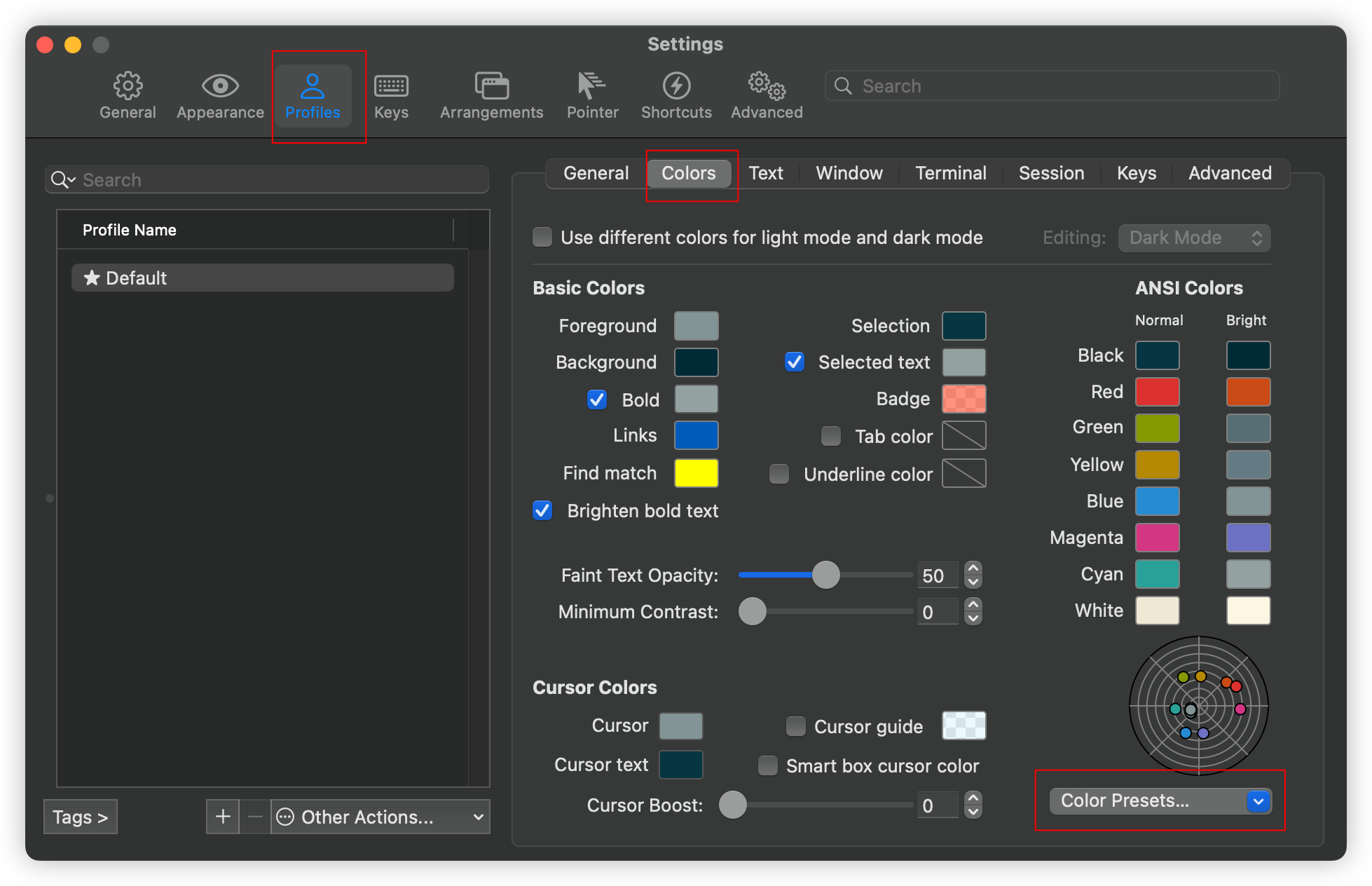Switch to the General profile tab

[x=596, y=173]
